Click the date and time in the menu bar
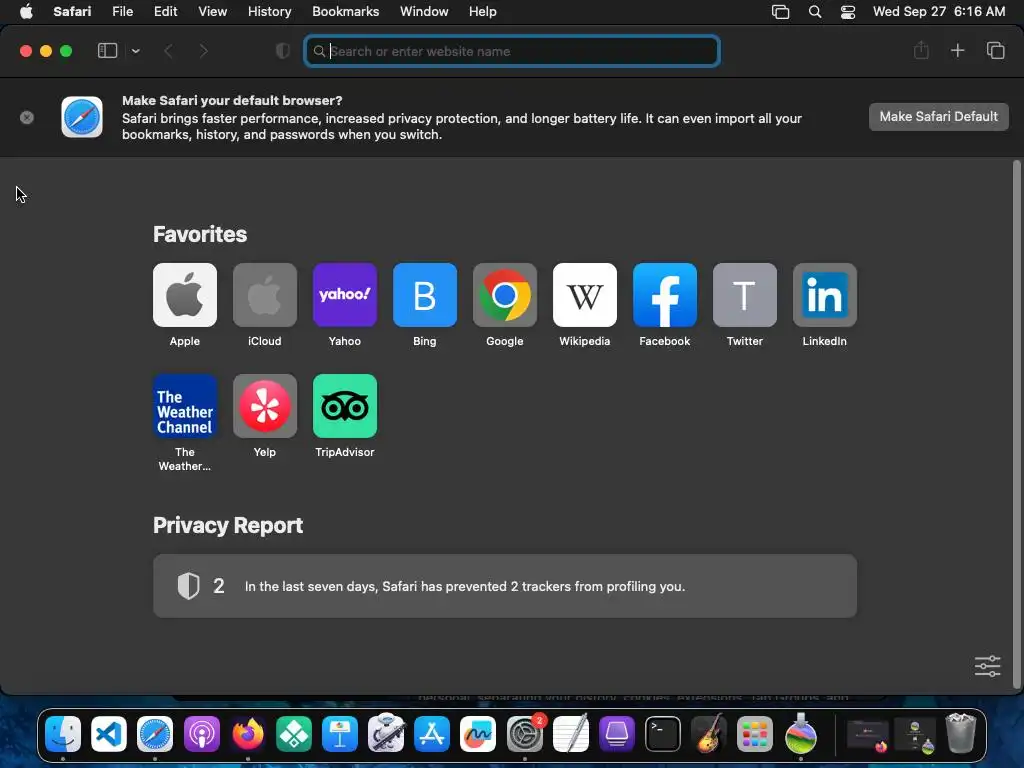This screenshot has width=1024, height=768. 938,11
